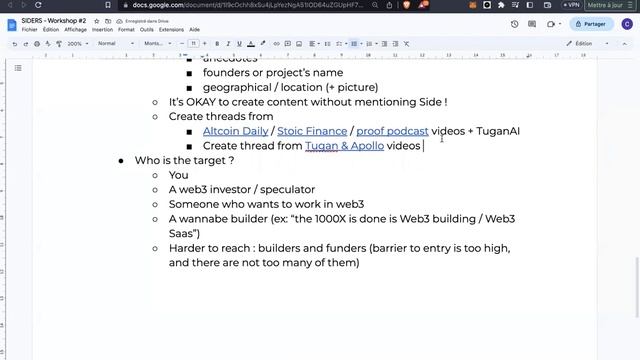Open the 200% zoom dropdown
The height and width of the screenshot is (360, 640).
[78, 44]
